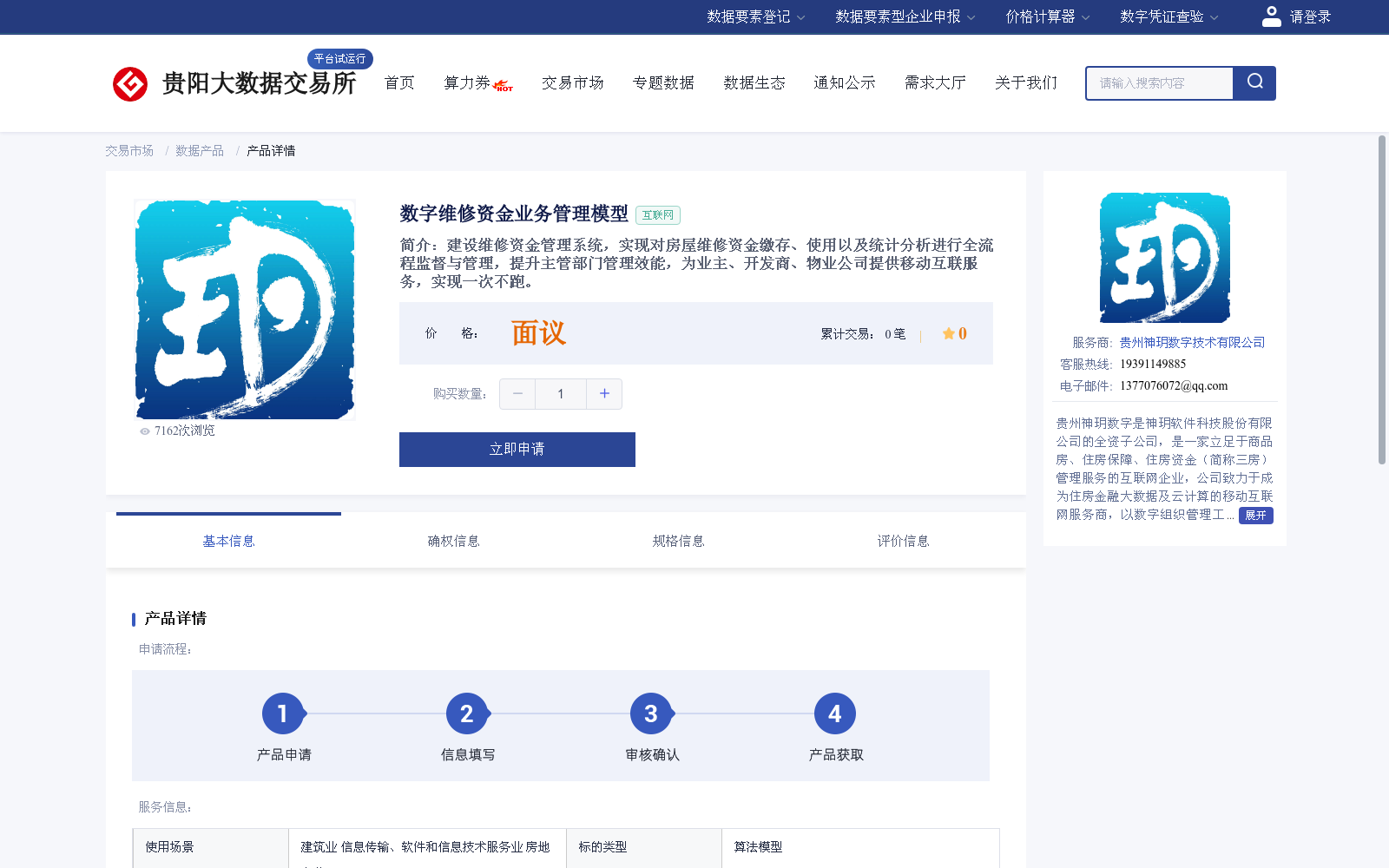Click step 2 信息填写 circle
Image resolution: width=1389 pixels, height=868 pixels.
[x=467, y=713]
